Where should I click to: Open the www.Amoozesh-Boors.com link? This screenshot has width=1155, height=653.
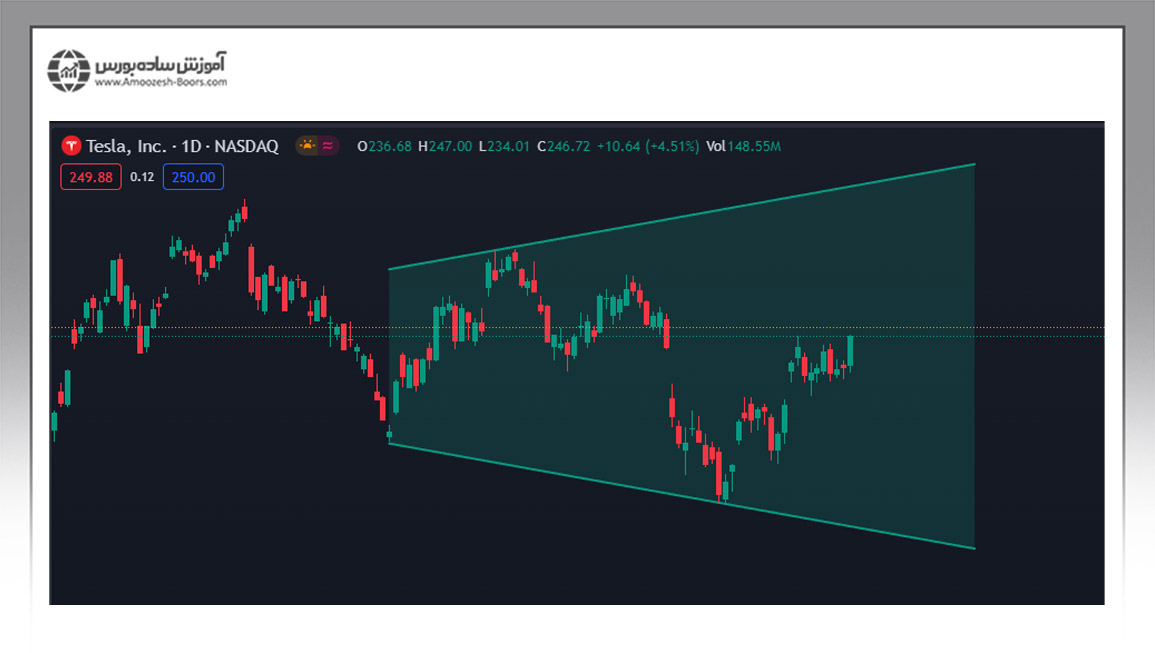[x=161, y=82]
